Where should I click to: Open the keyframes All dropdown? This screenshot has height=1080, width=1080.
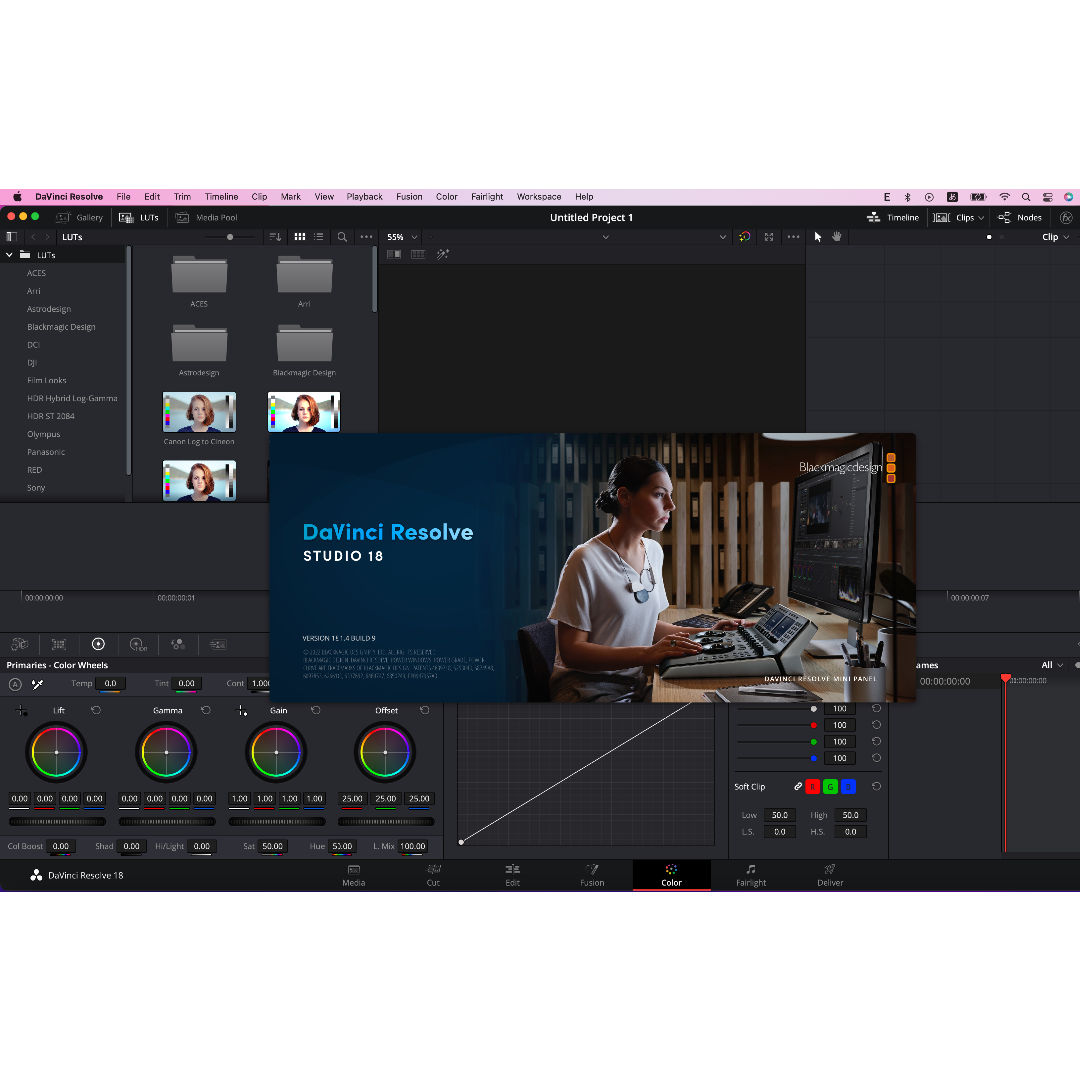[x=1052, y=665]
